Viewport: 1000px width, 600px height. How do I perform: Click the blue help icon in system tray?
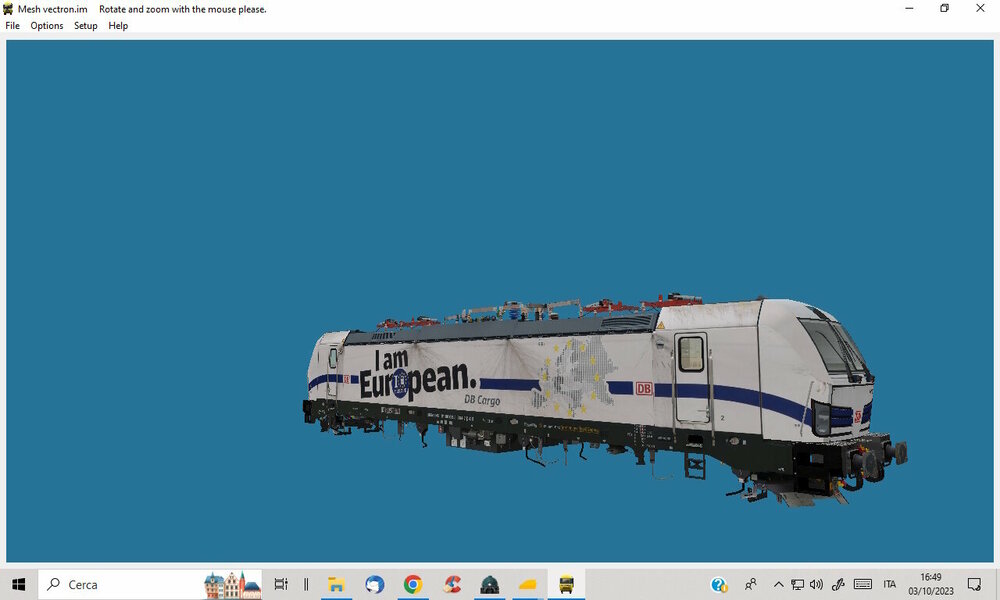coord(719,584)
